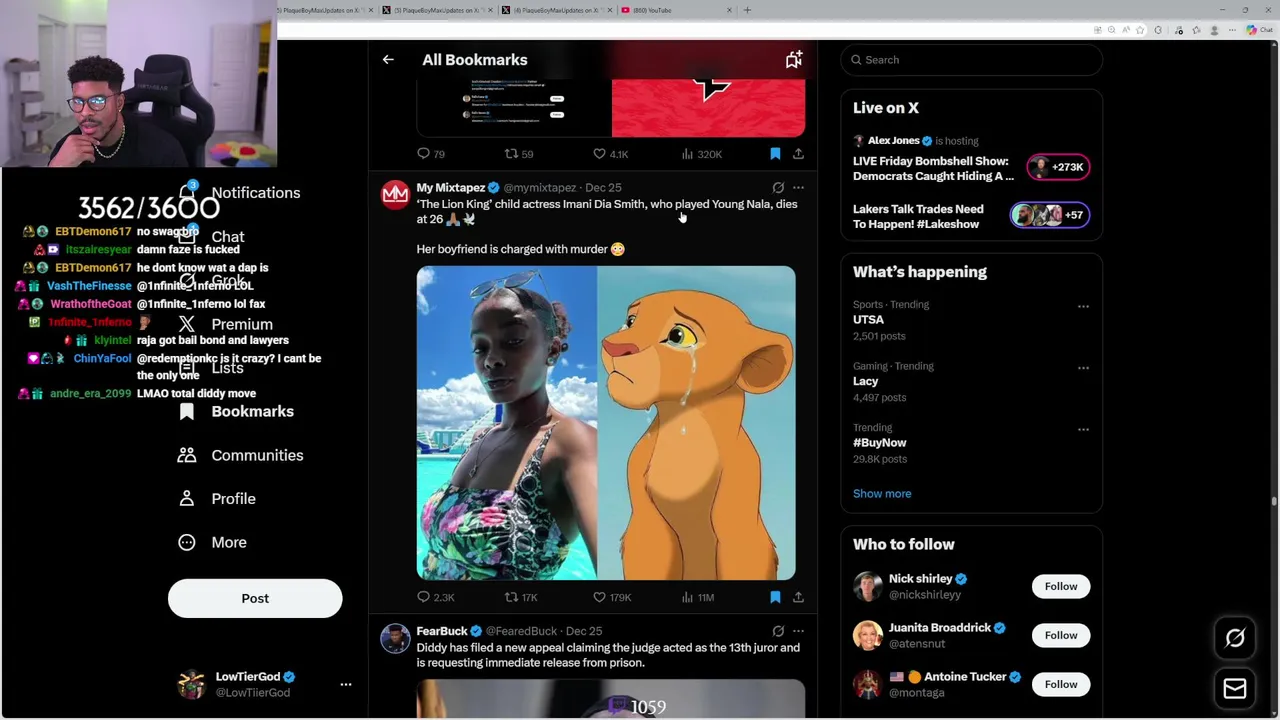1280x720 pixels.
Task: Open more options on the My Mixtapez post
Action: coord(798,187)
